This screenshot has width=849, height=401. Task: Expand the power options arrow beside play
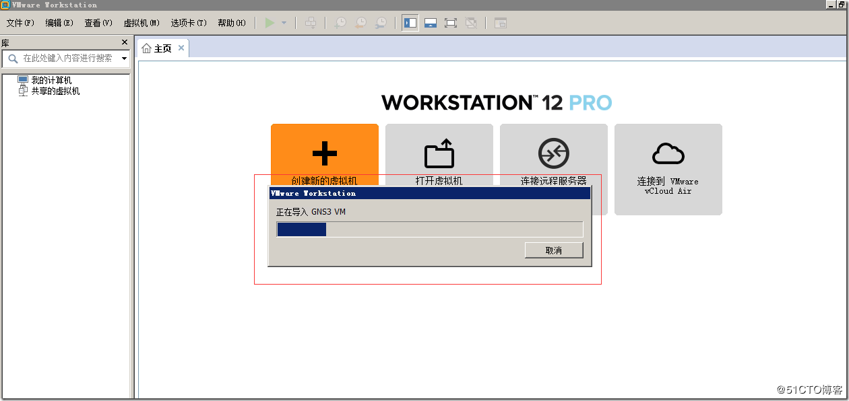click(x=284, y=23)
